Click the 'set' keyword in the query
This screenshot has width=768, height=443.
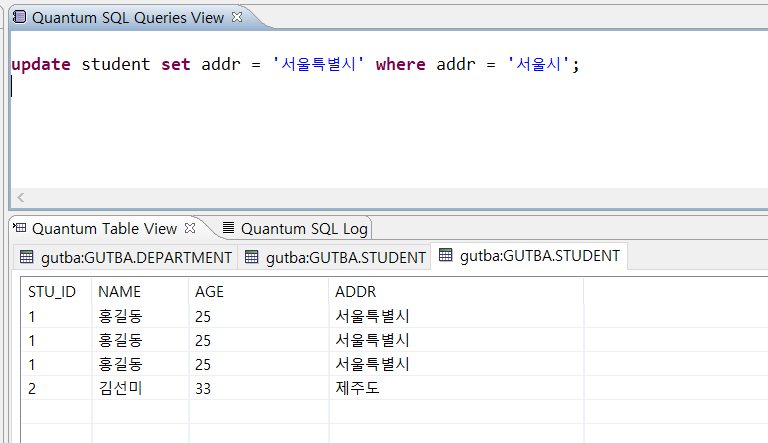[x=176, y=64]
